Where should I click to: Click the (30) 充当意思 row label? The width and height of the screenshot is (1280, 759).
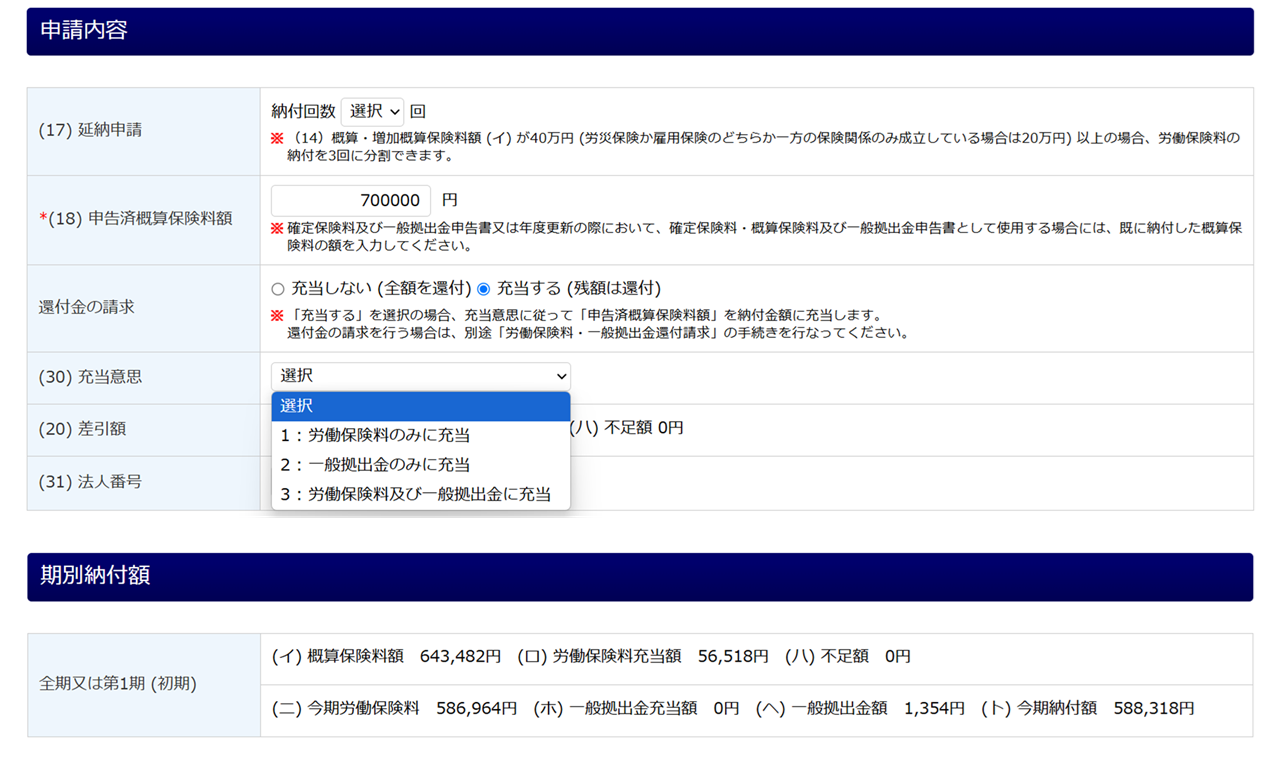pyautogui.click(x=90, y=377)
